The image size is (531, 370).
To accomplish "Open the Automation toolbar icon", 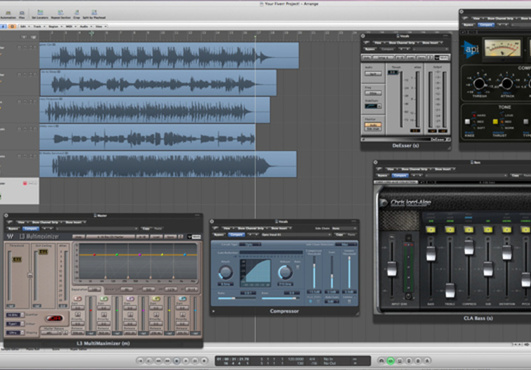I will point(8,14).
